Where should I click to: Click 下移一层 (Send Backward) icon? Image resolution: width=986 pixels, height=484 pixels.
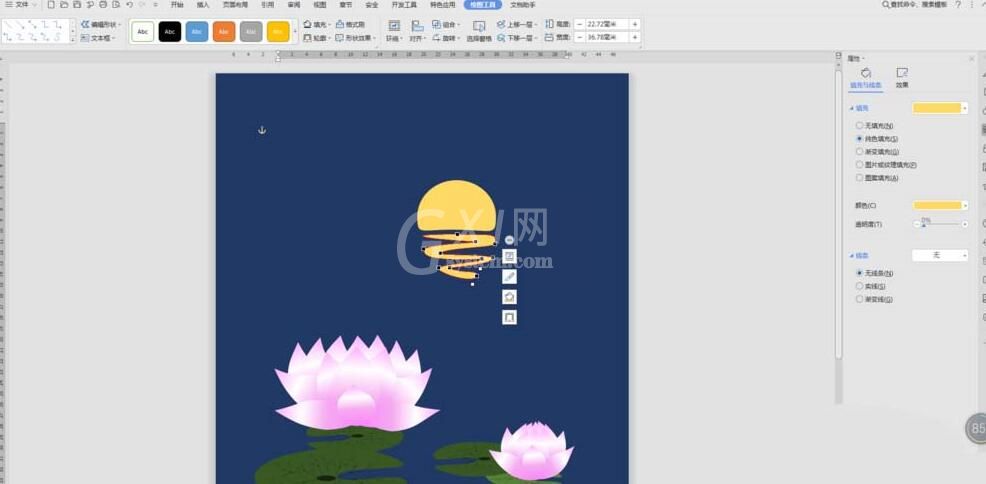(x=501, y=38)
